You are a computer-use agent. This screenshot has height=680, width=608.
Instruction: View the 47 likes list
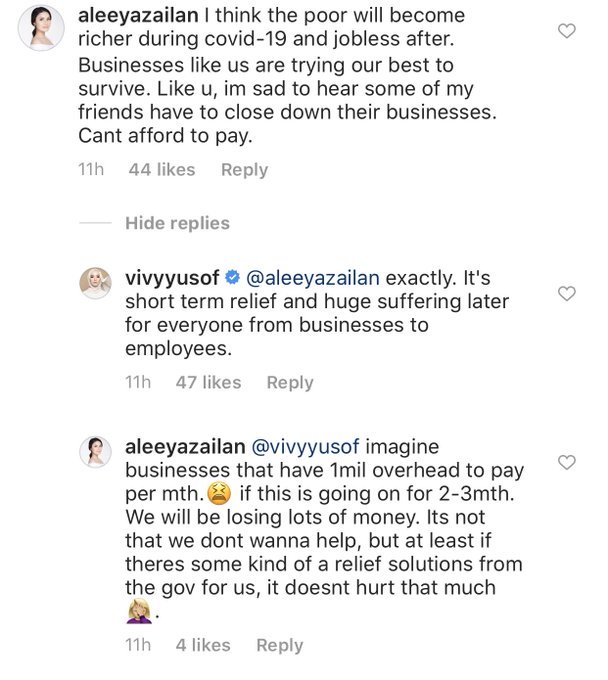click(208, 382)
